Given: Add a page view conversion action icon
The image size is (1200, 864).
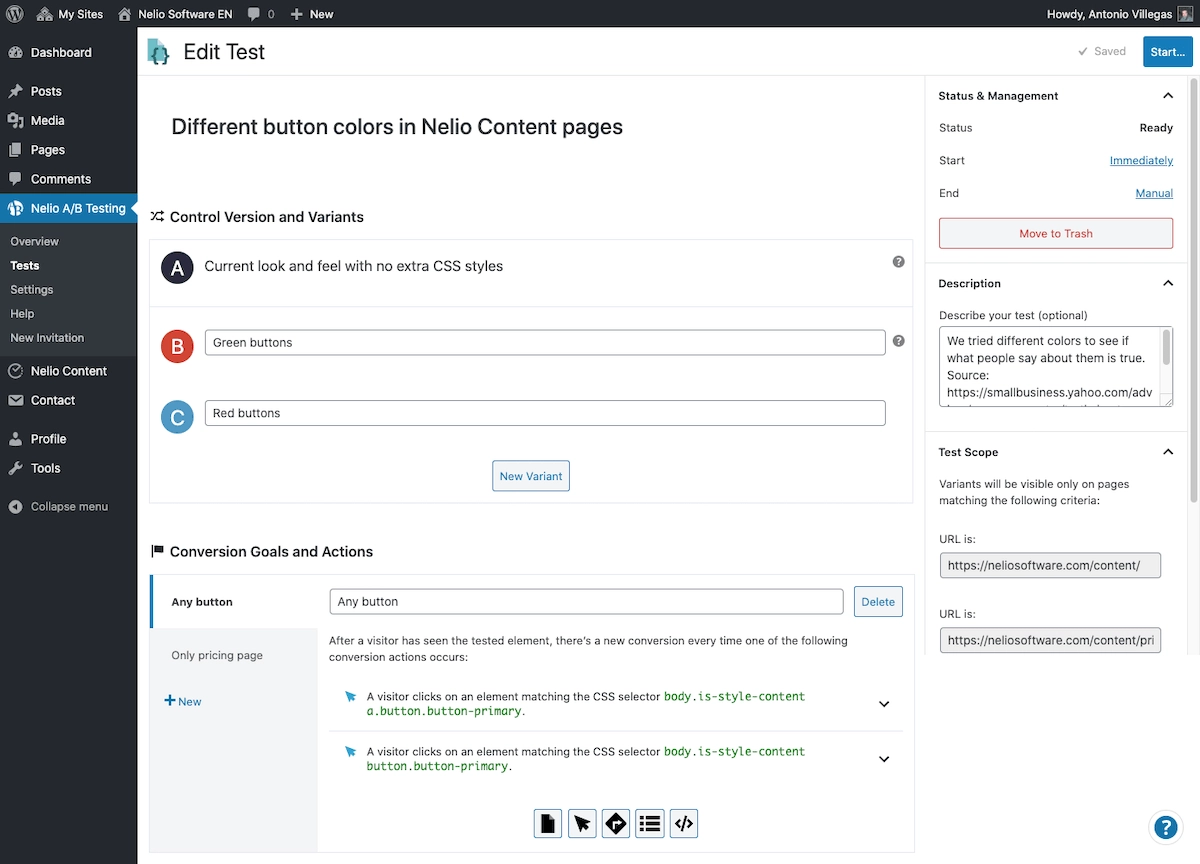Looking at the screenshot, I should point(548,823).
